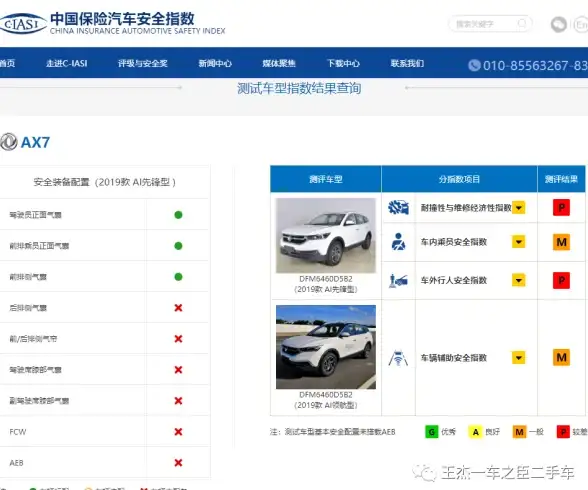Click red X in FCW row
The height and width of the screenshot is (490, 588).
(x=178, y=432)
